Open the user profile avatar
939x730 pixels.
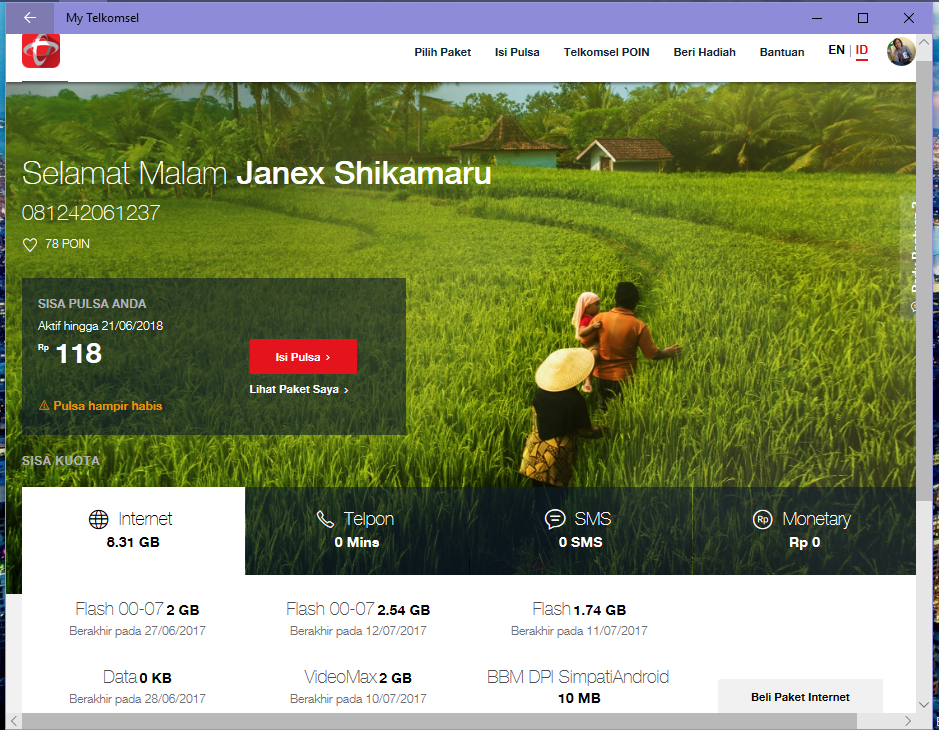(x=901, y=52)
